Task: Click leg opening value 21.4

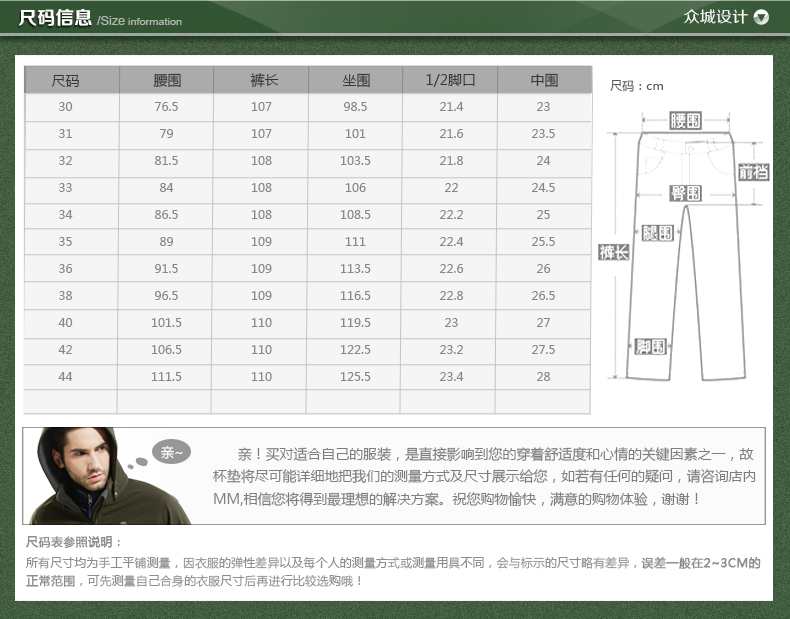Action: 451,107
